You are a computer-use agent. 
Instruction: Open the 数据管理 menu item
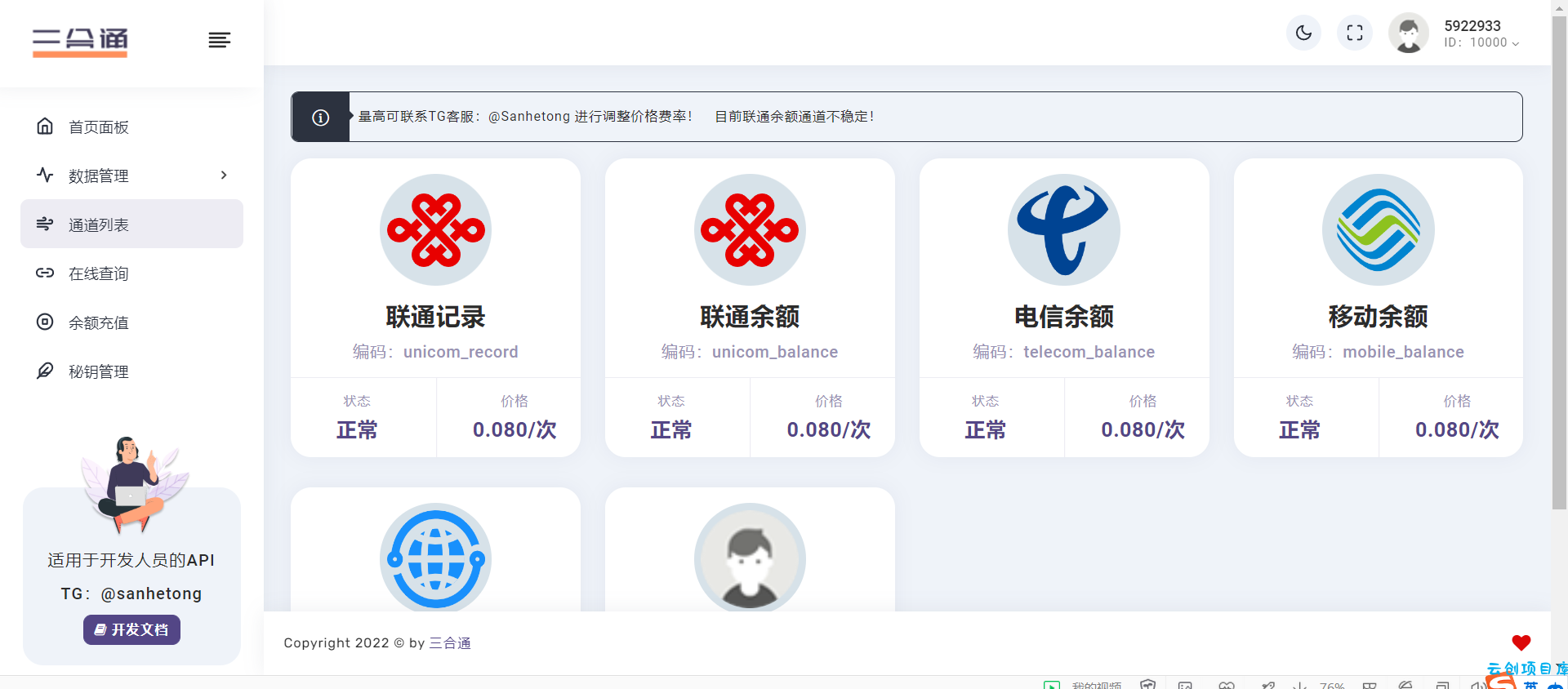pyautogui.click(x=131, y=176)
